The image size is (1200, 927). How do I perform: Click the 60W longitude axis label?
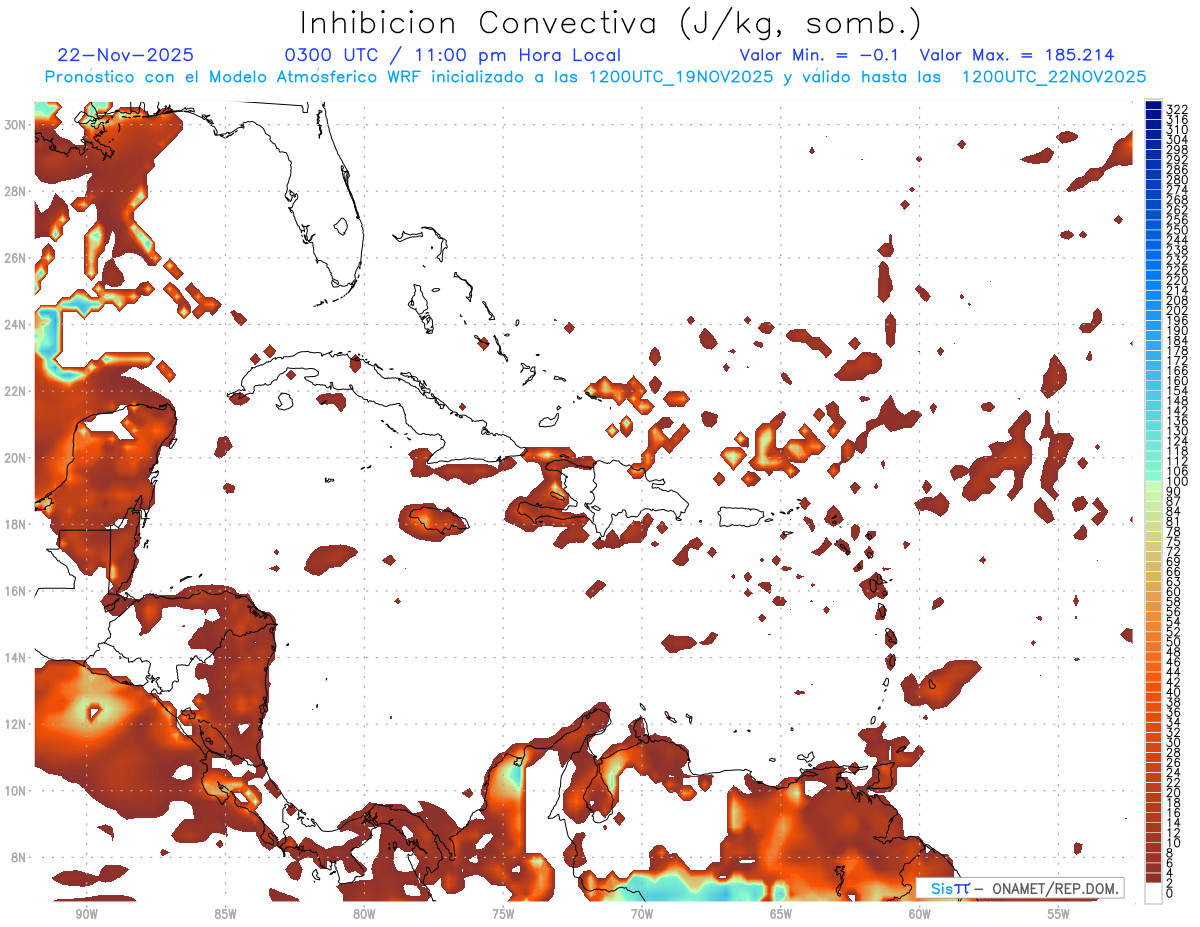coord(920,913)
